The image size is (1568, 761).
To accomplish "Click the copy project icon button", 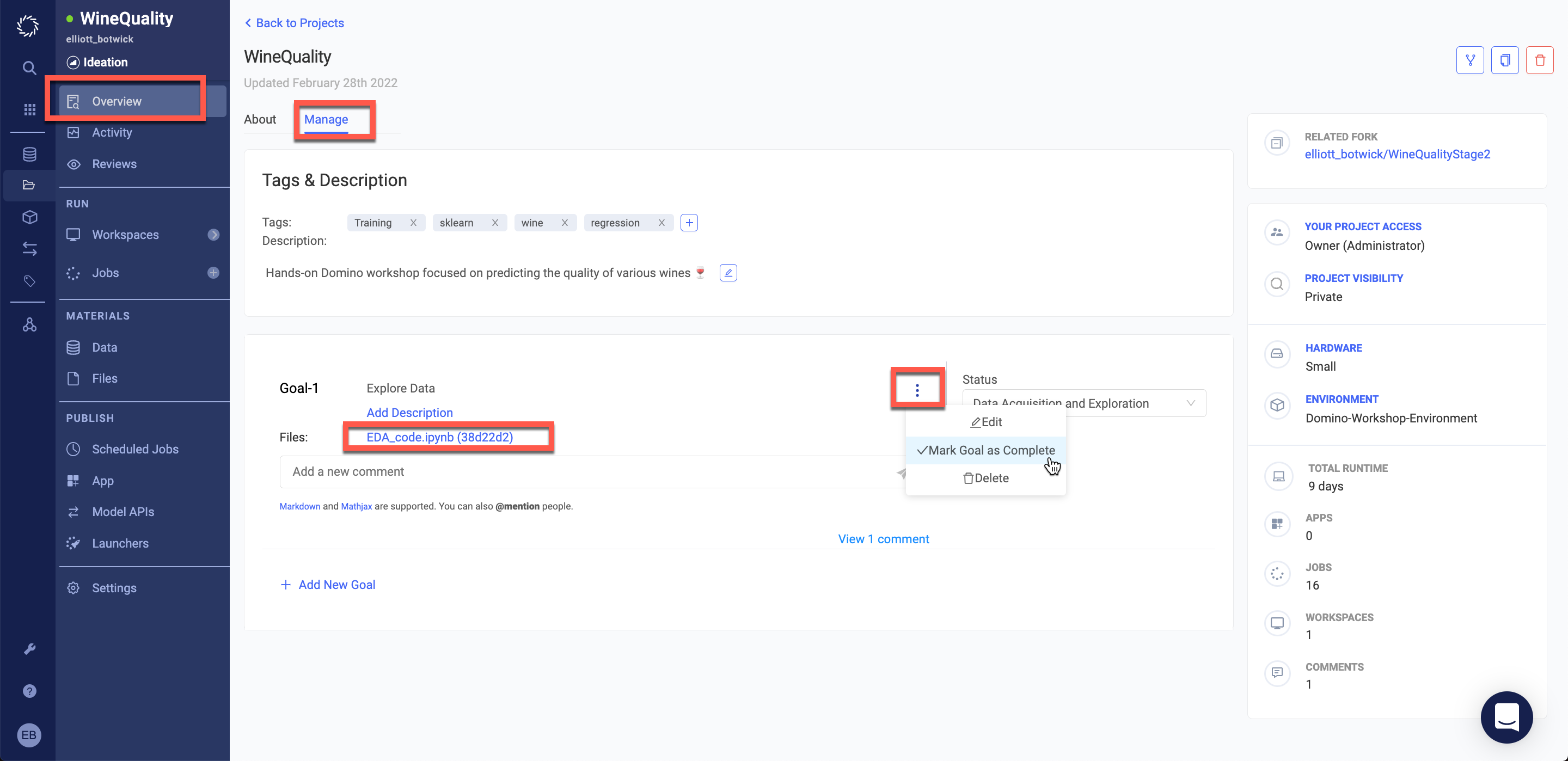I will pyautogui.click(x=1505, y=60).
